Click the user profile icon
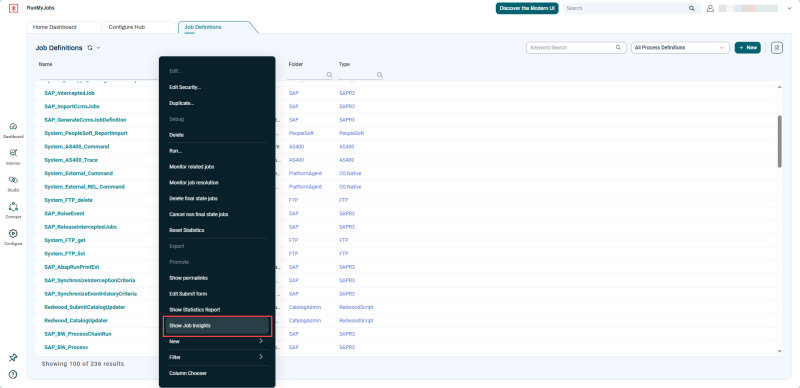The height and width of the screenshot is (388, 800). tap(710, 8)
